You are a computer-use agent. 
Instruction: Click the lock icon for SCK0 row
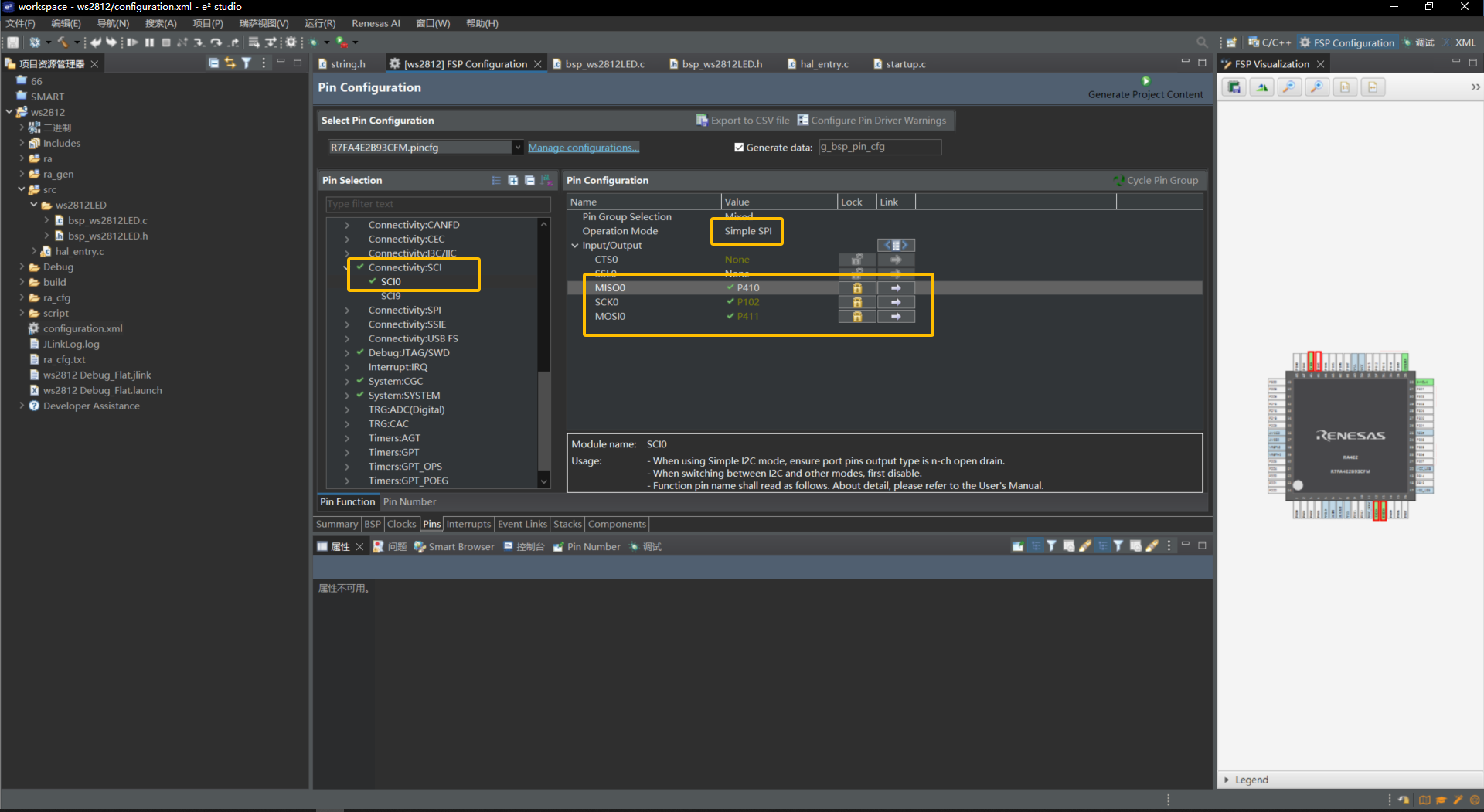[x=857, y=302]
